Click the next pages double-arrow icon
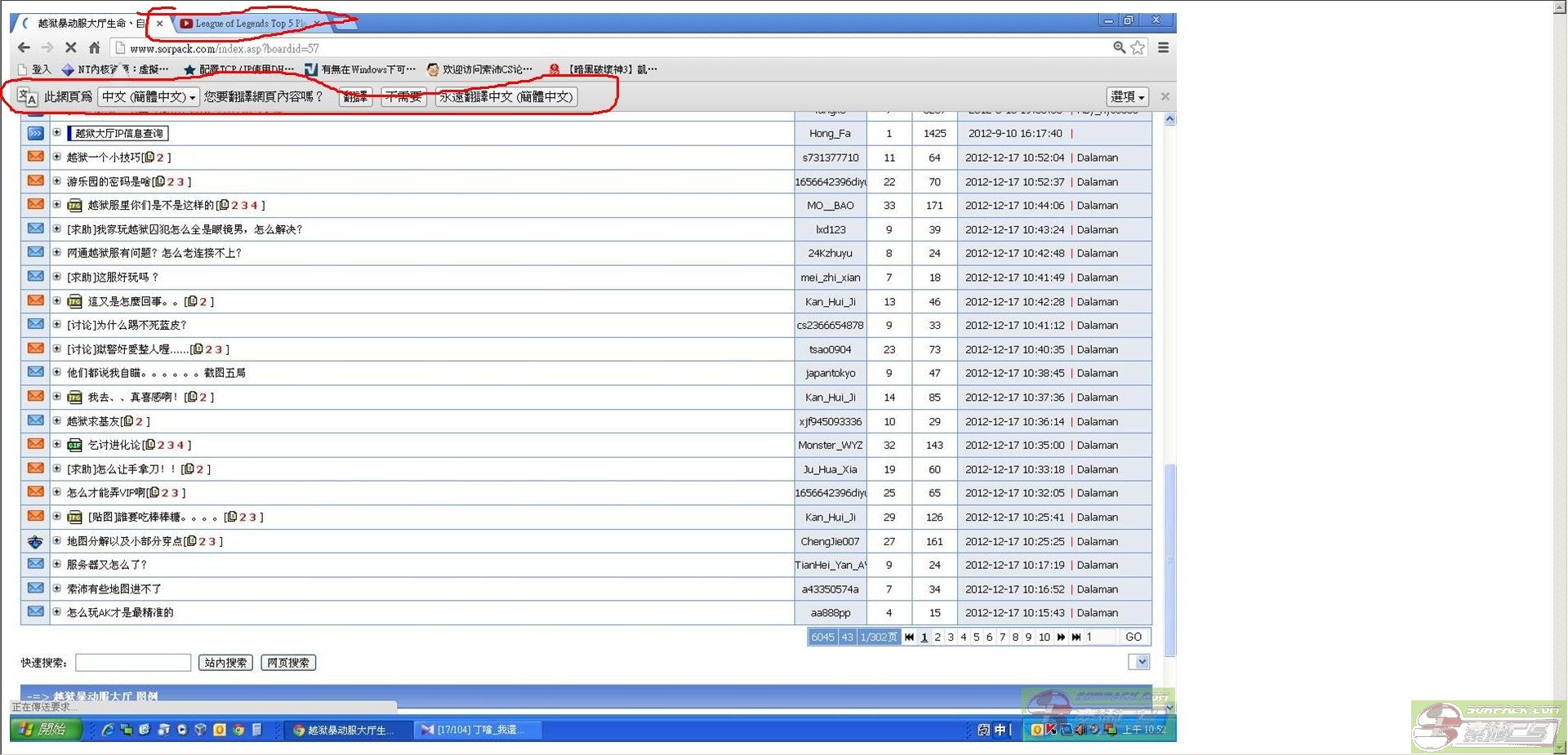1568x755 pixels. (1061, 637)
